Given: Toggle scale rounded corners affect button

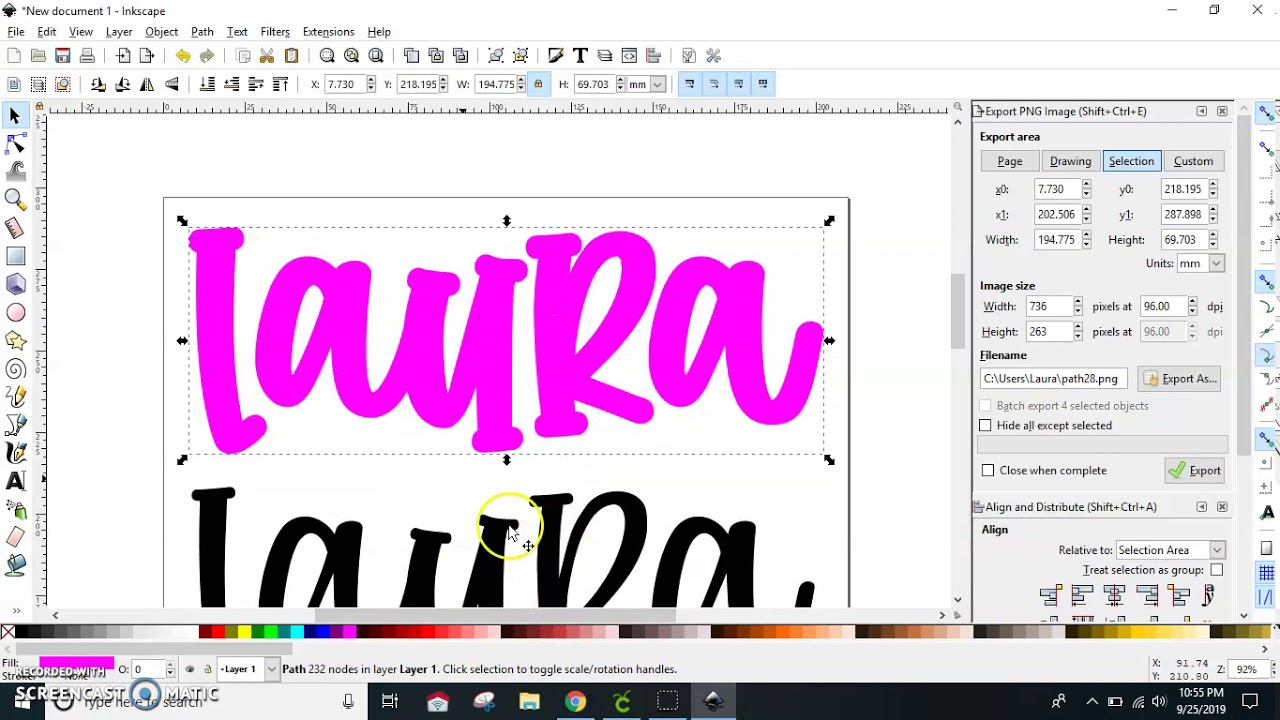Looking at the screenshot, I should (x=714, y=84).
